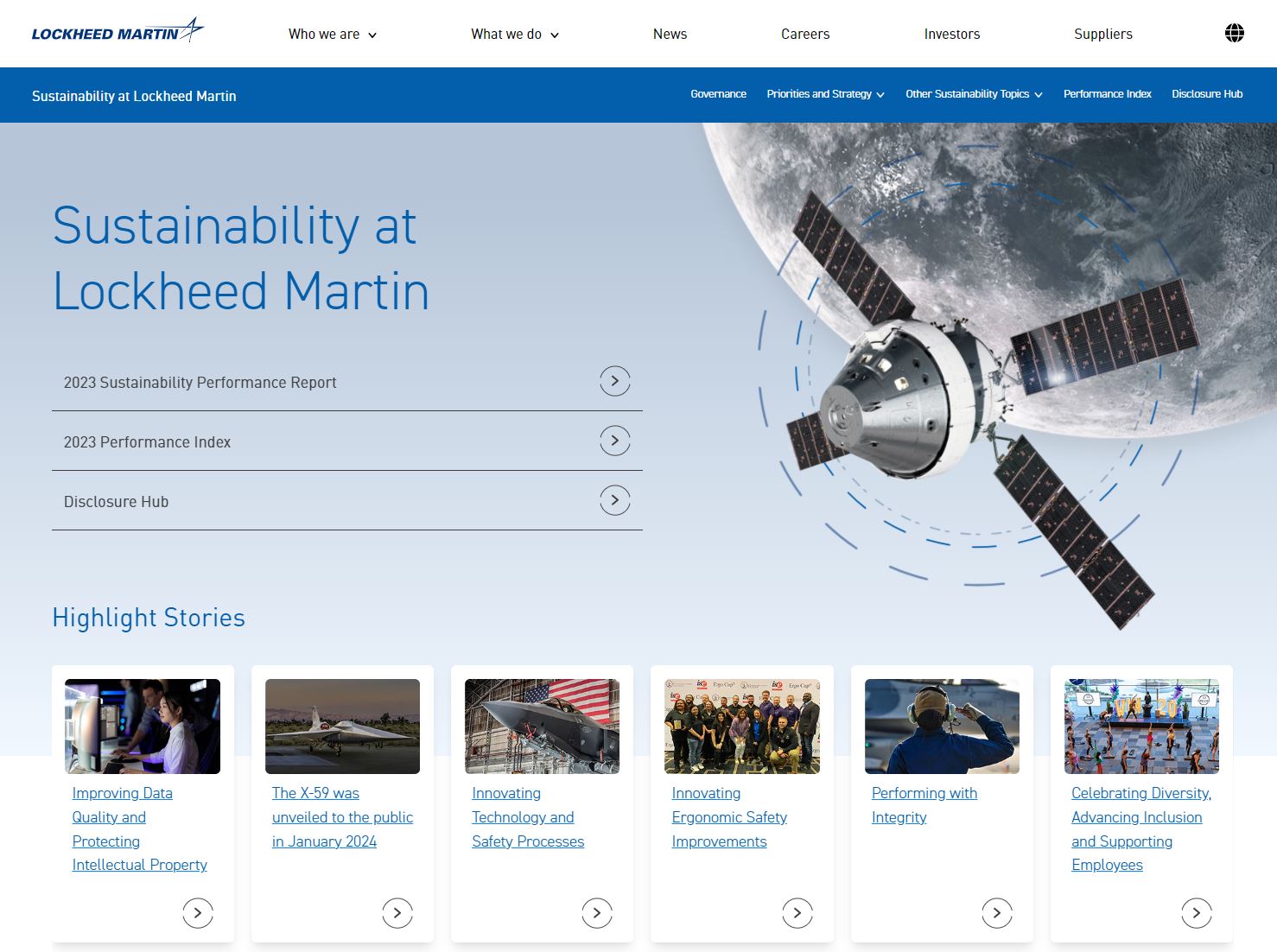Expand Priorities and Strategy dropdown

coord(825,94)
